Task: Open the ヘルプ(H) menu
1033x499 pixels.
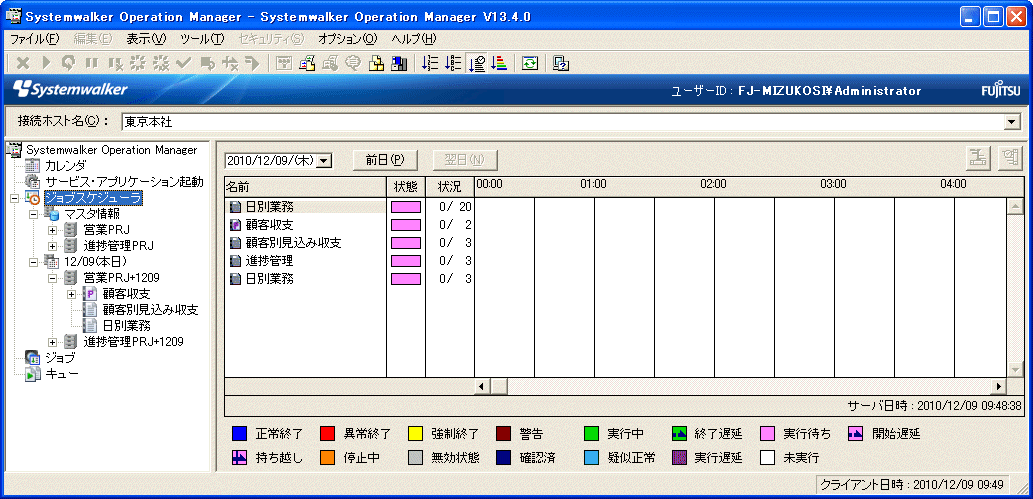Action: [x=414, y=39]
